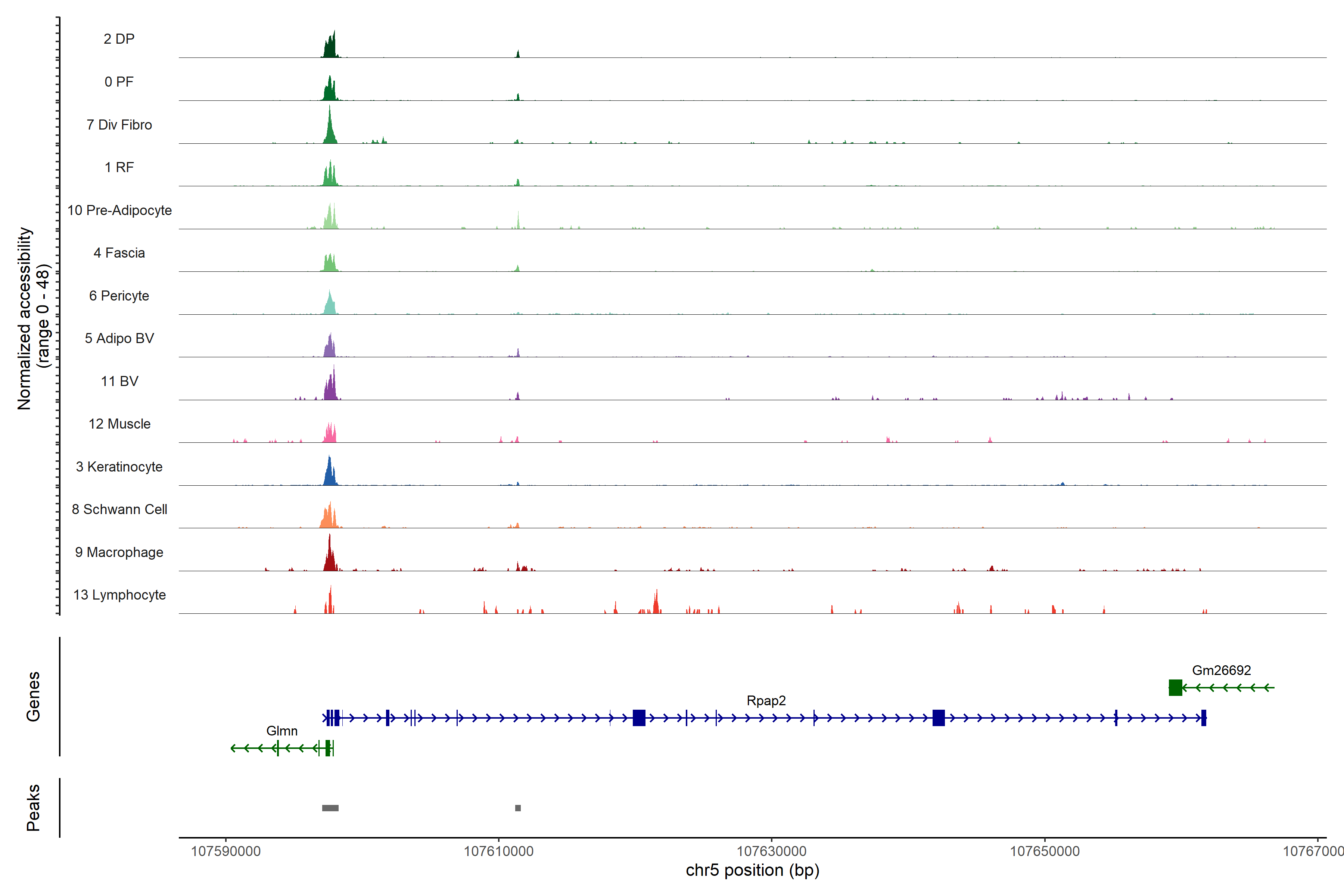Click the 8 Schwann Cell track label
1344x896 pixels.
click(x=119, y=509)
